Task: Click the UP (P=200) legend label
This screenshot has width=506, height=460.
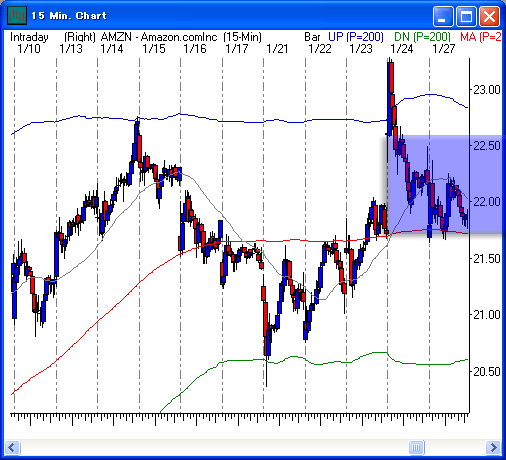Action: tap(356, 37)
